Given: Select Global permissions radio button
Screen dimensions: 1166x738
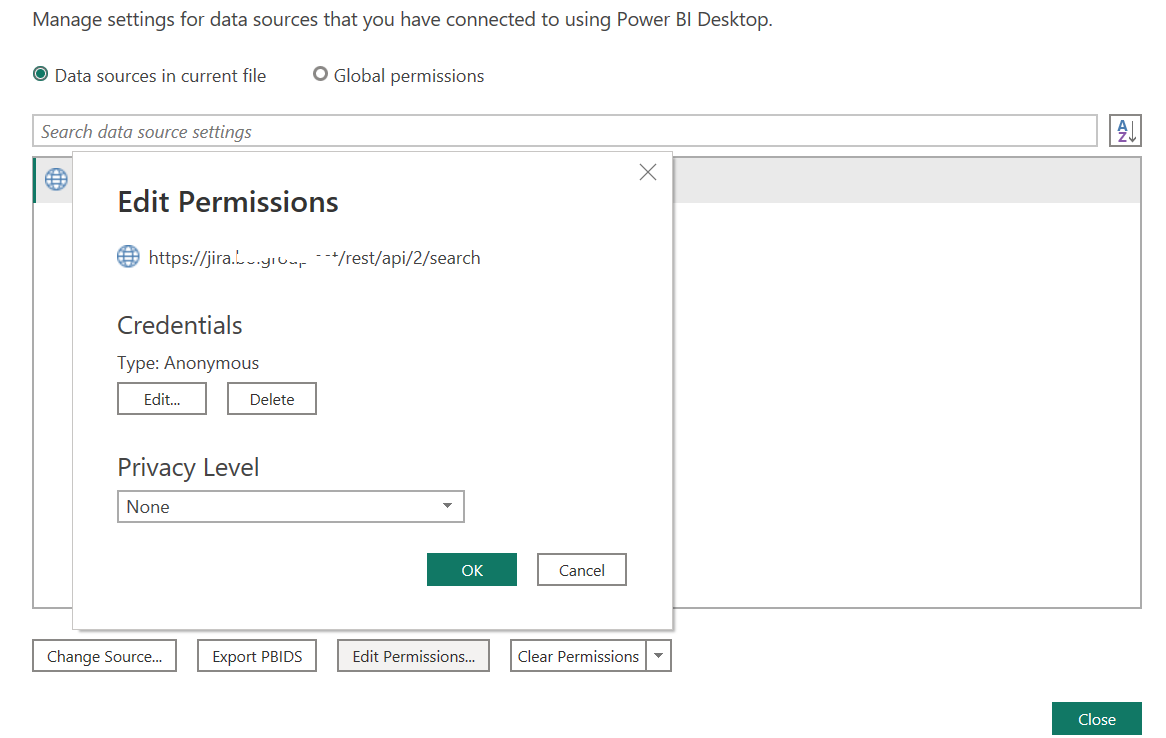Looking at the screenshot, I should [321, 74].
